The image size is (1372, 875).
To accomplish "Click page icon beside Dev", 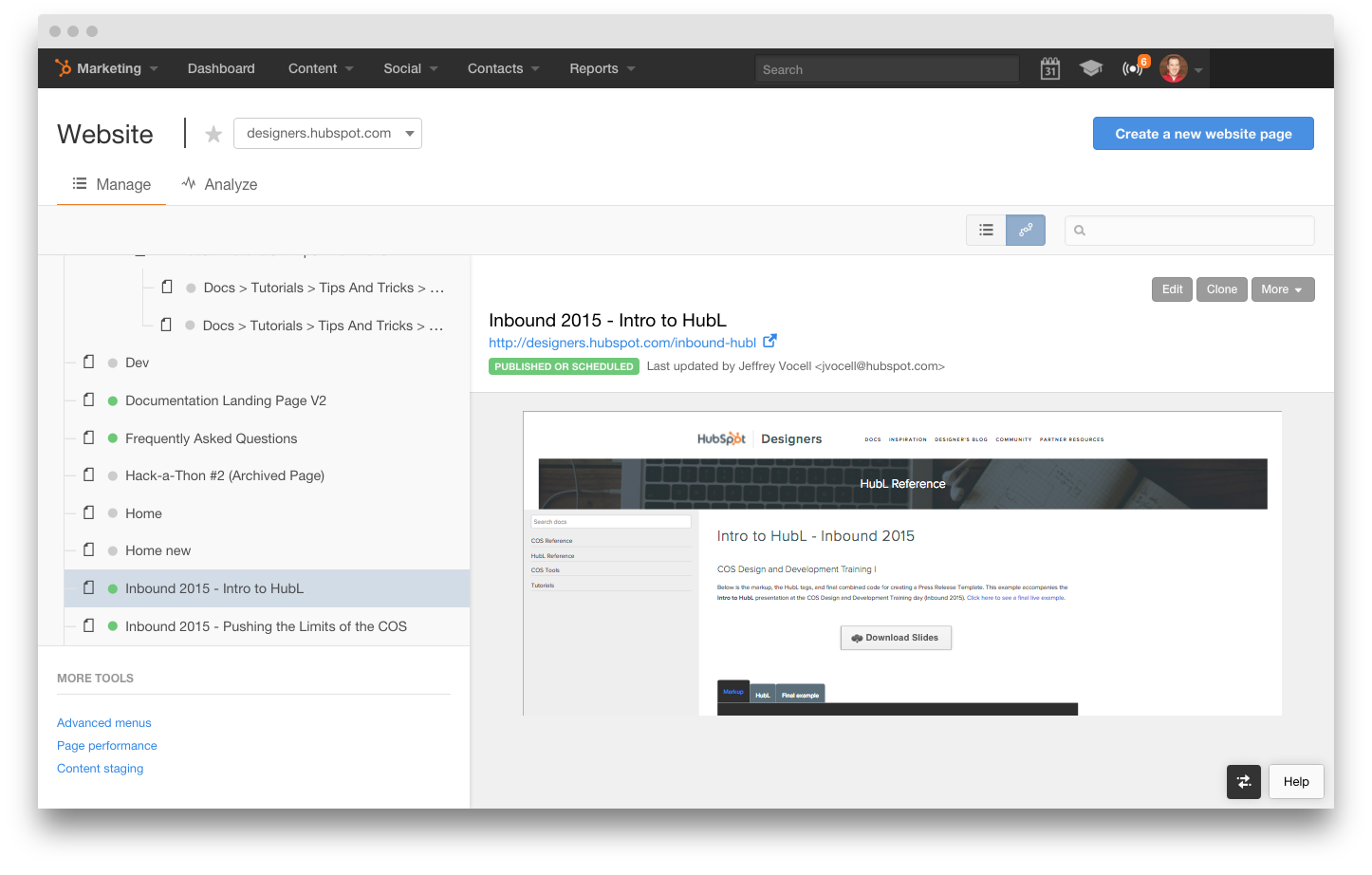I will coord(89,362).
